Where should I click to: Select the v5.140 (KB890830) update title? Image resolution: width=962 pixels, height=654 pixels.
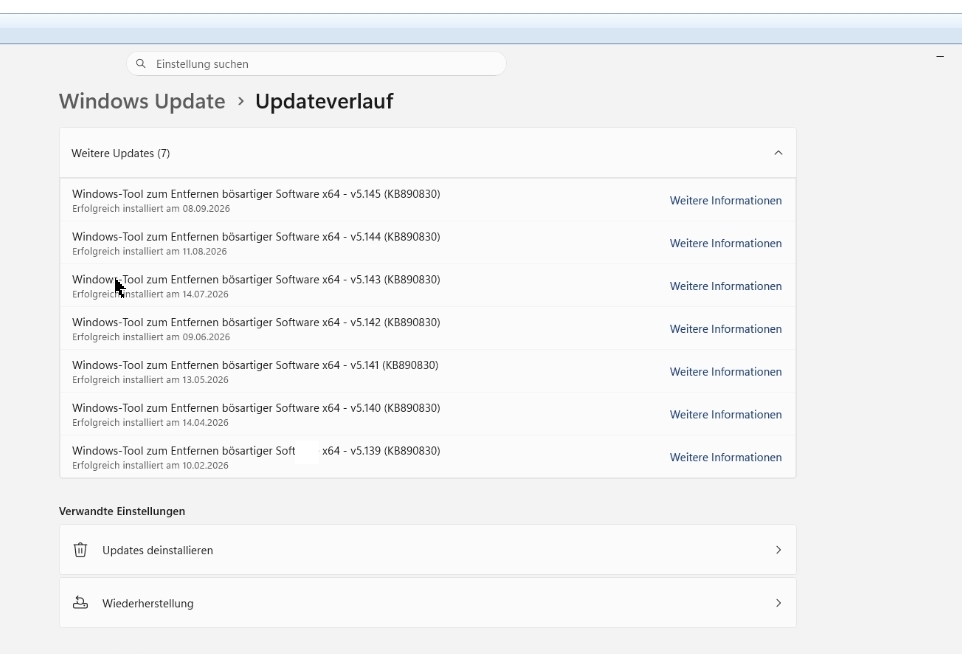pos(256,408)
